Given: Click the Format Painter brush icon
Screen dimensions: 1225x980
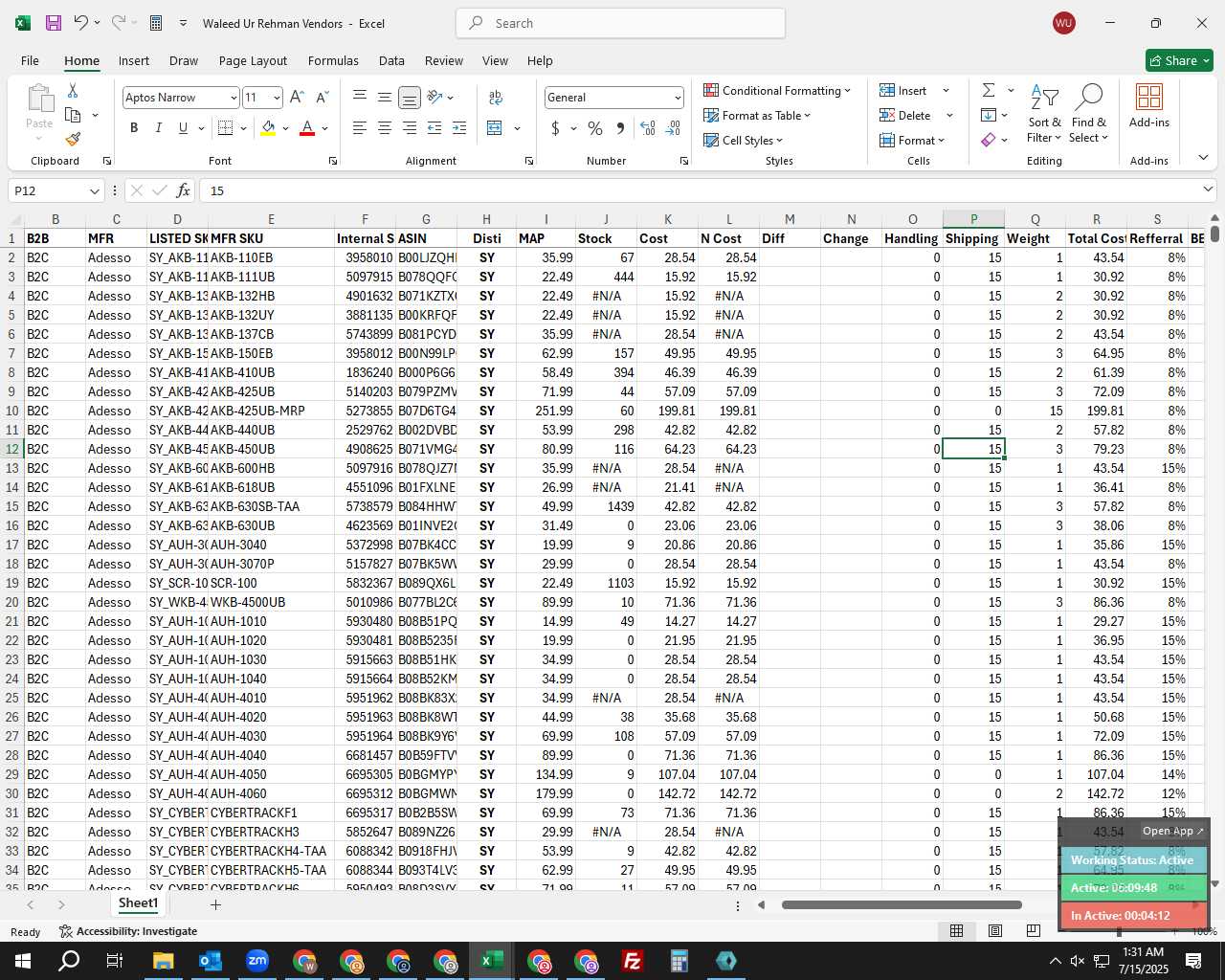Looking at the screenshot, I should (x=73, y=139).
